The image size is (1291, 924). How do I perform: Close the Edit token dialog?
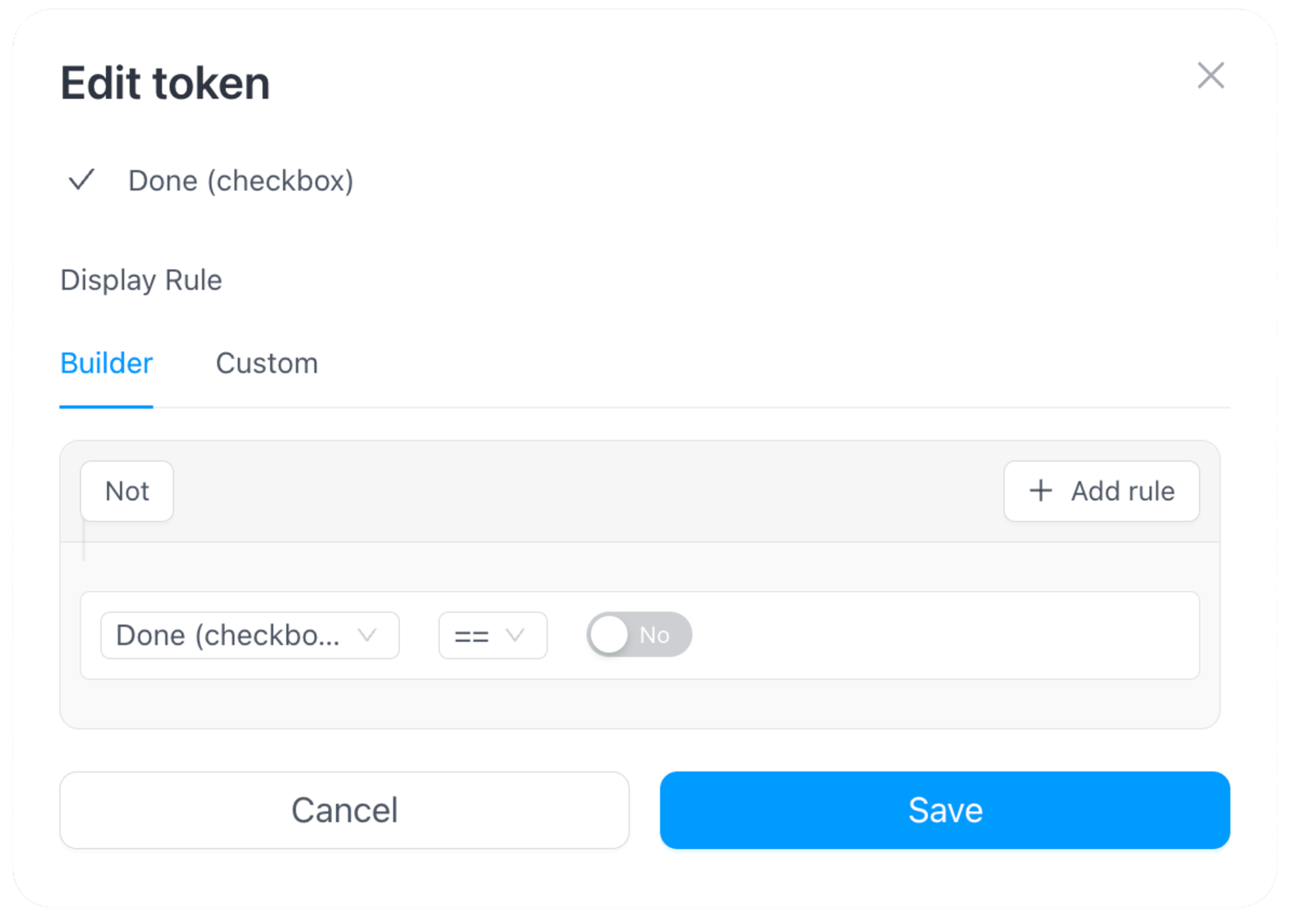(1210, 76)
